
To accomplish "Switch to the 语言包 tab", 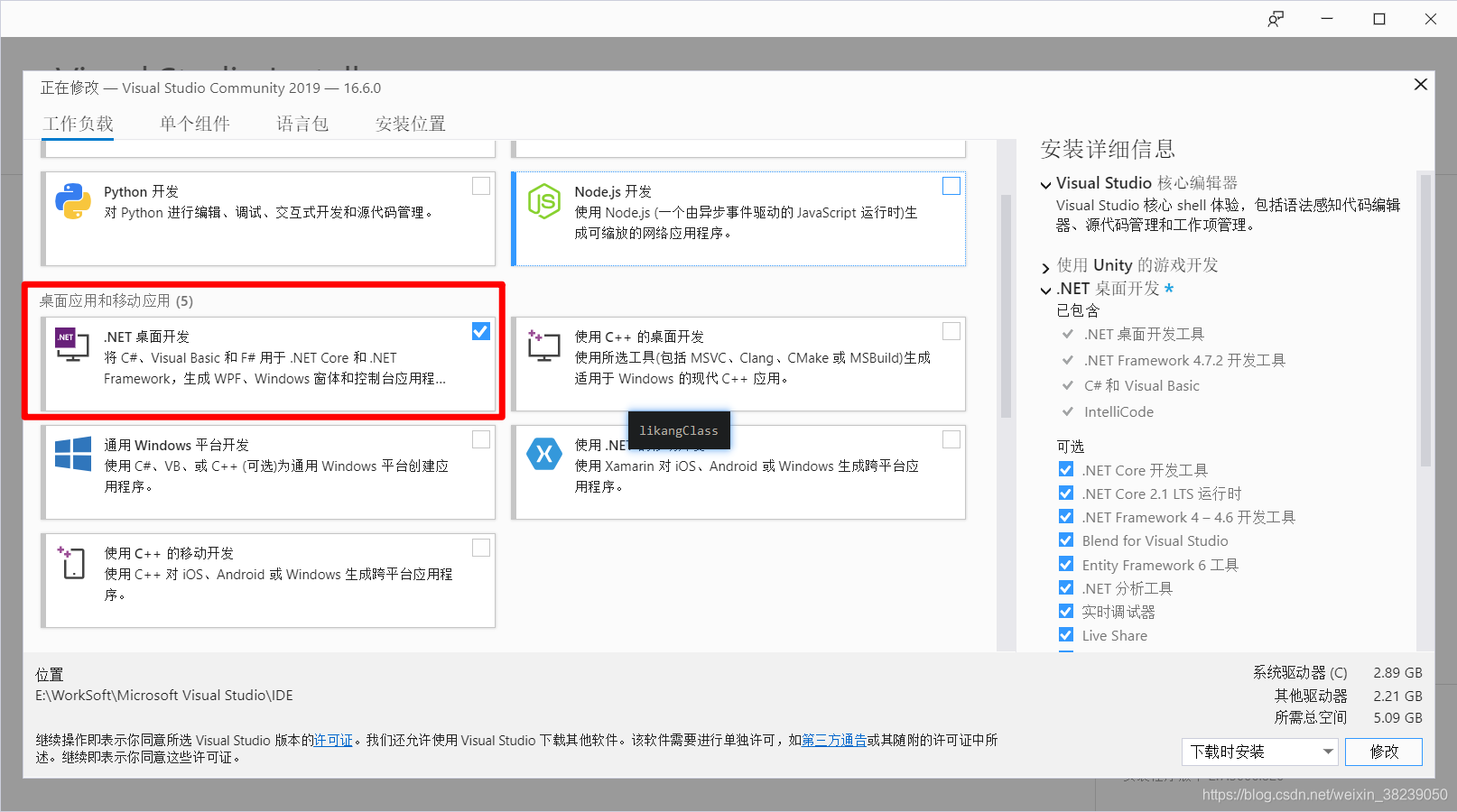I will coord(302,124).
